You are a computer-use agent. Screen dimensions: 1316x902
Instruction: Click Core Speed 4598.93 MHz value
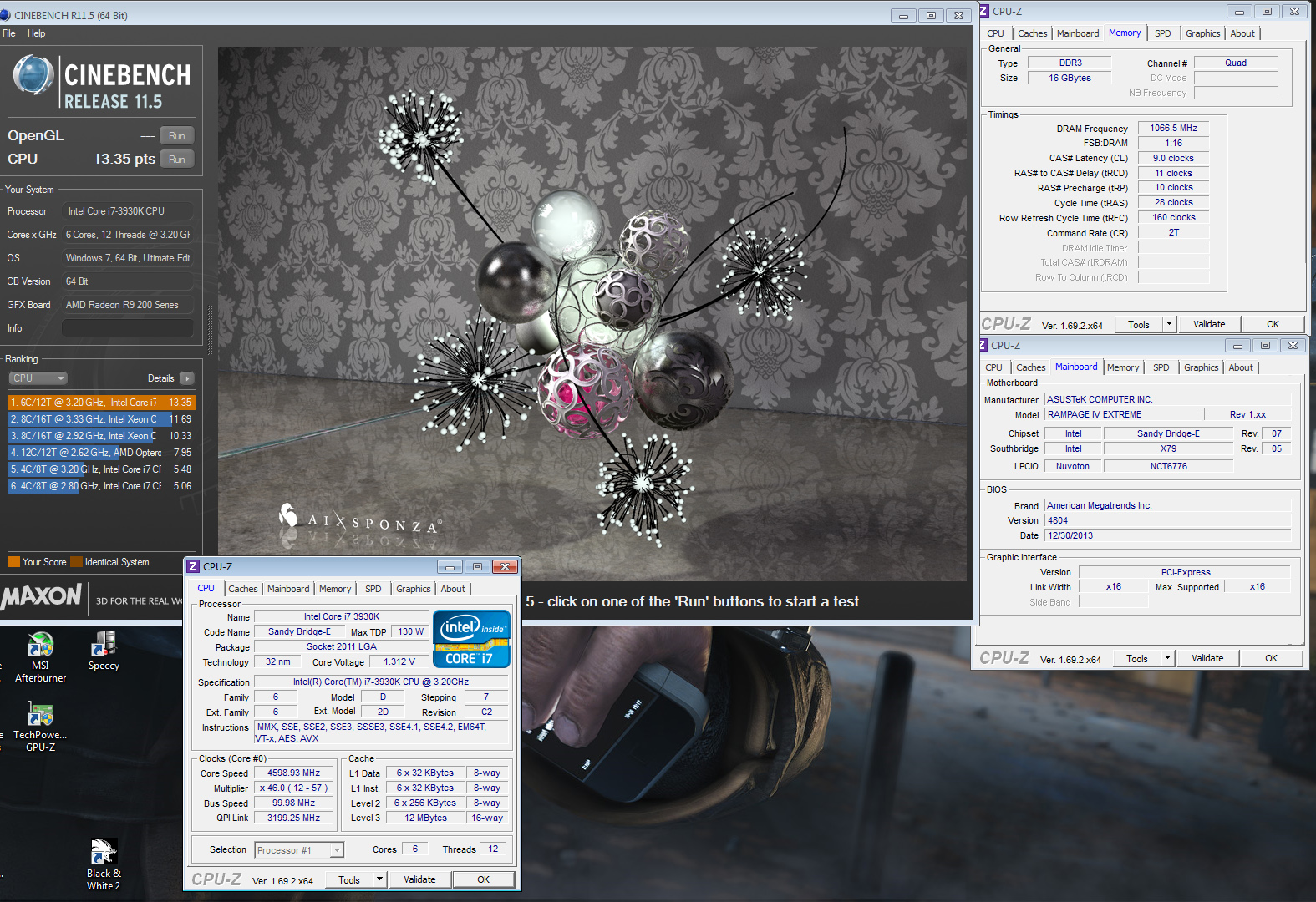pyautogui.click(x=293, y=773)
